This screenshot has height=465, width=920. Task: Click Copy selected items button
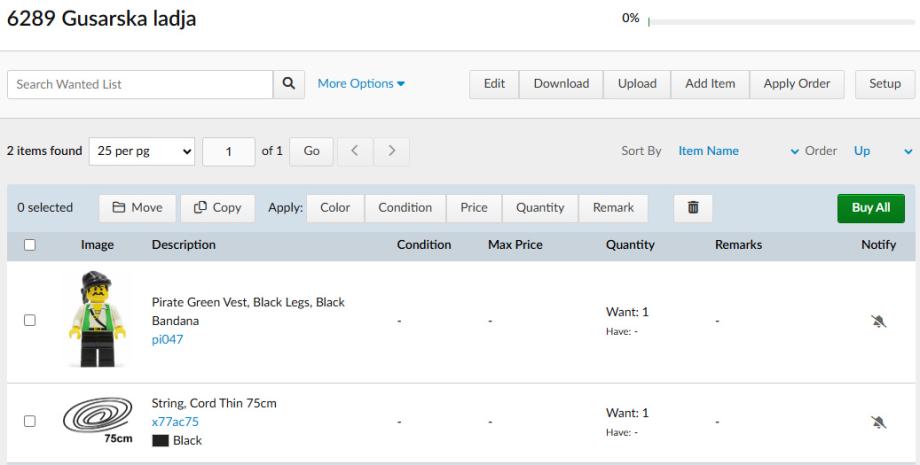click(217, 208)
